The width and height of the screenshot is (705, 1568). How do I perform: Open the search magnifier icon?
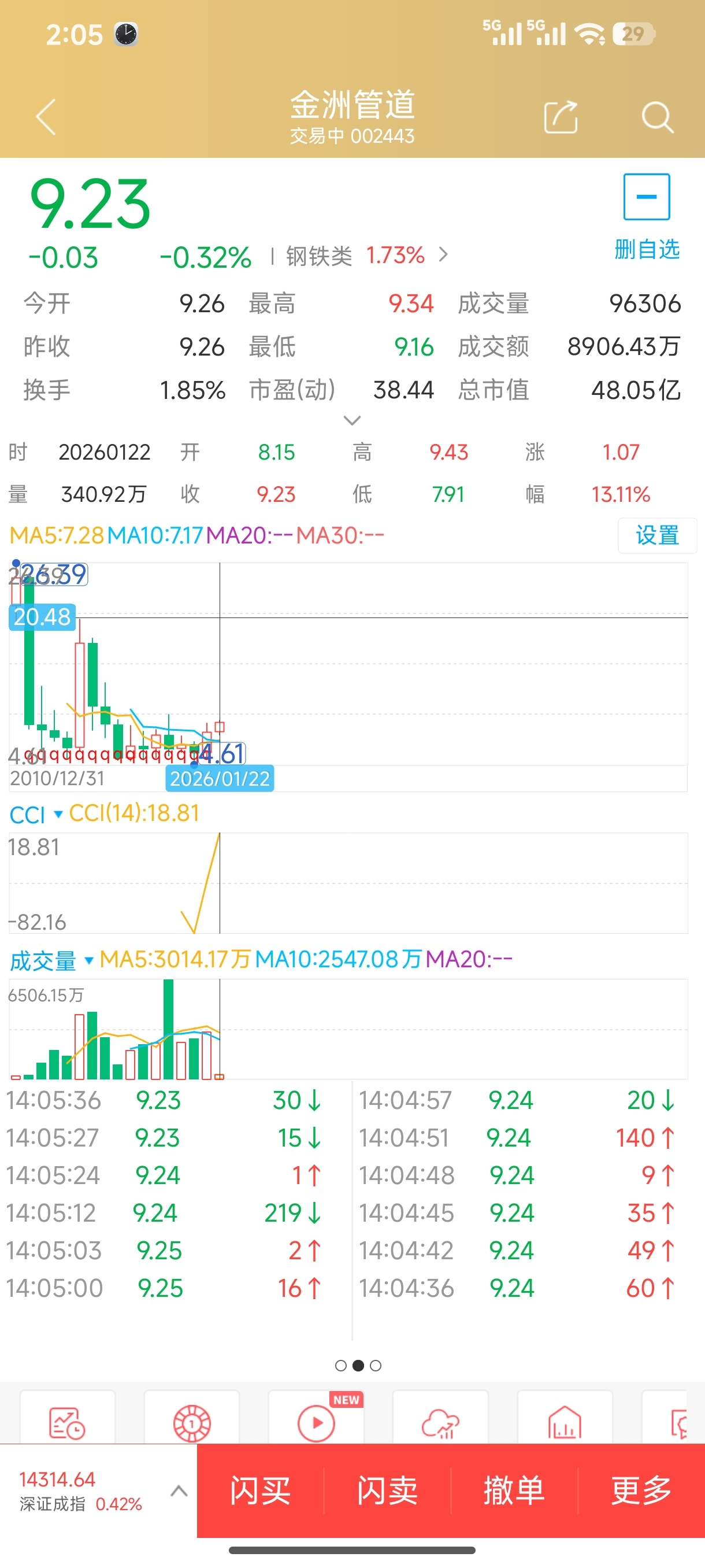(x=657, y=117)
